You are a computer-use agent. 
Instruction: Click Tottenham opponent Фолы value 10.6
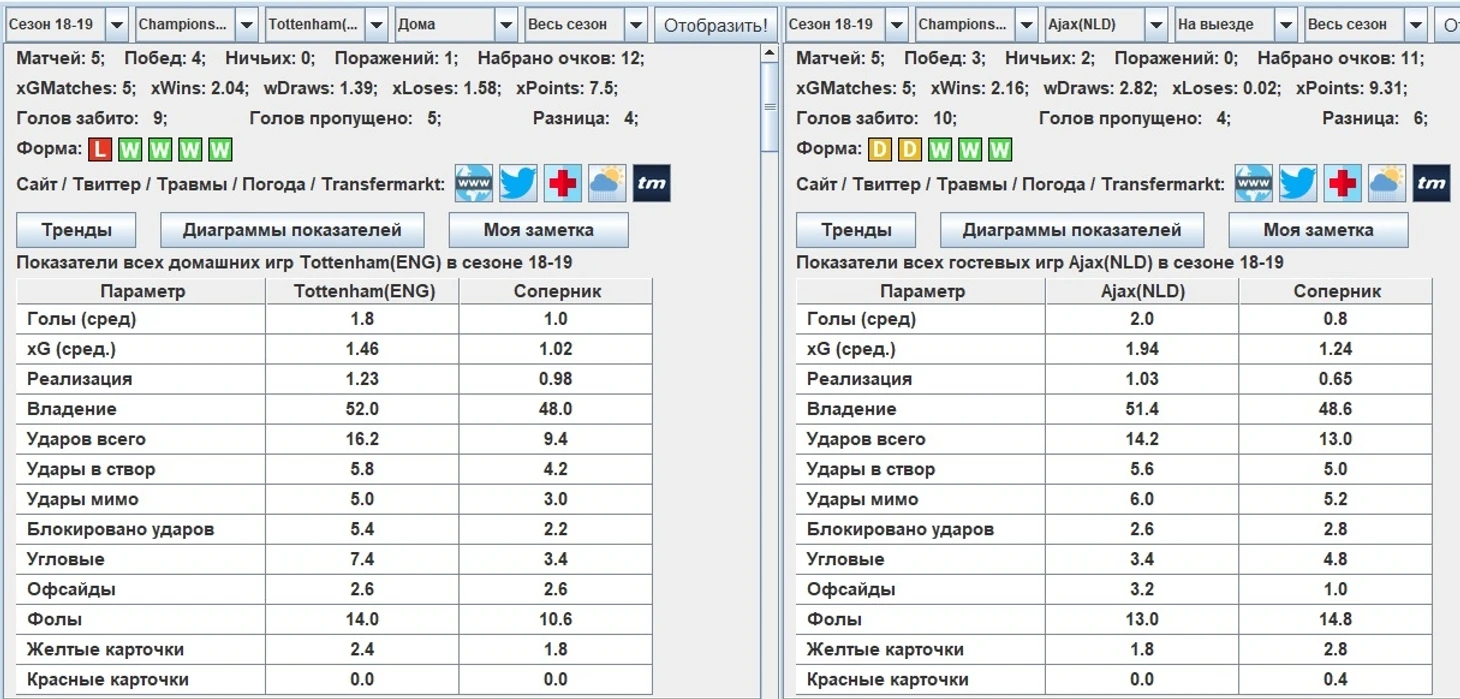(555, 619)
